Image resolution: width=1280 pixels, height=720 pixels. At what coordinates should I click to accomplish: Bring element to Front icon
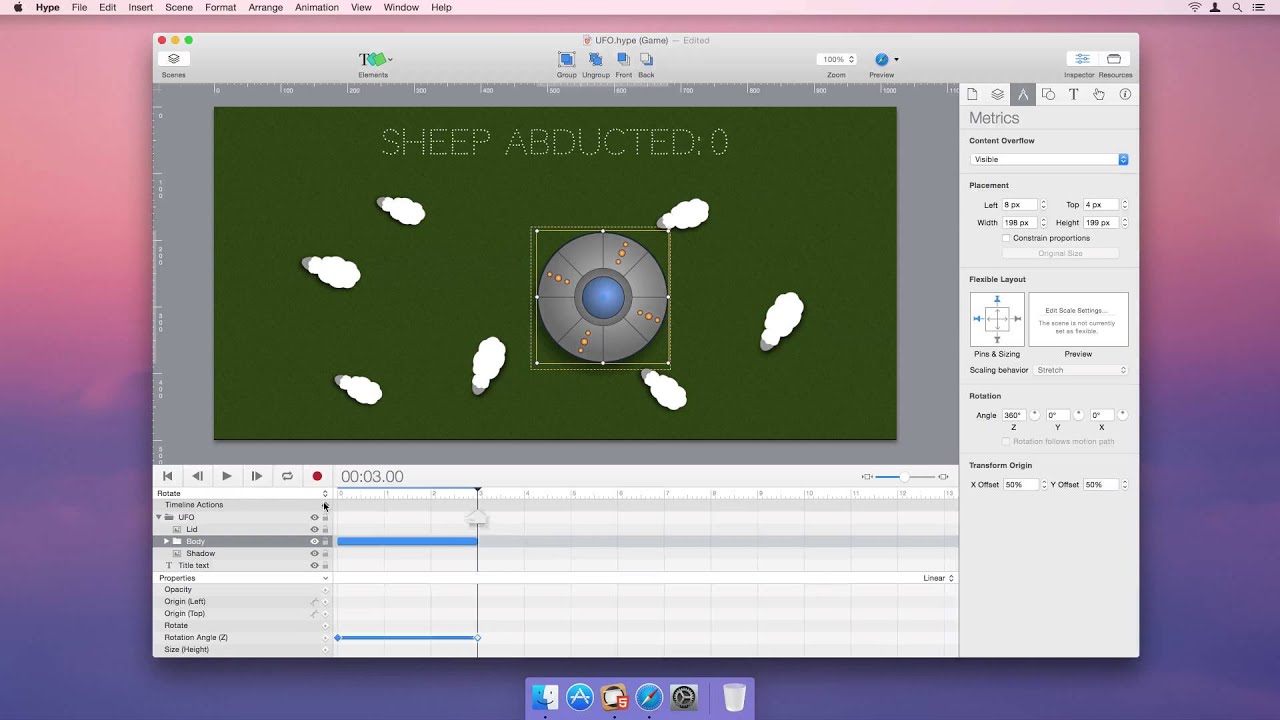(x=623, y=60)
